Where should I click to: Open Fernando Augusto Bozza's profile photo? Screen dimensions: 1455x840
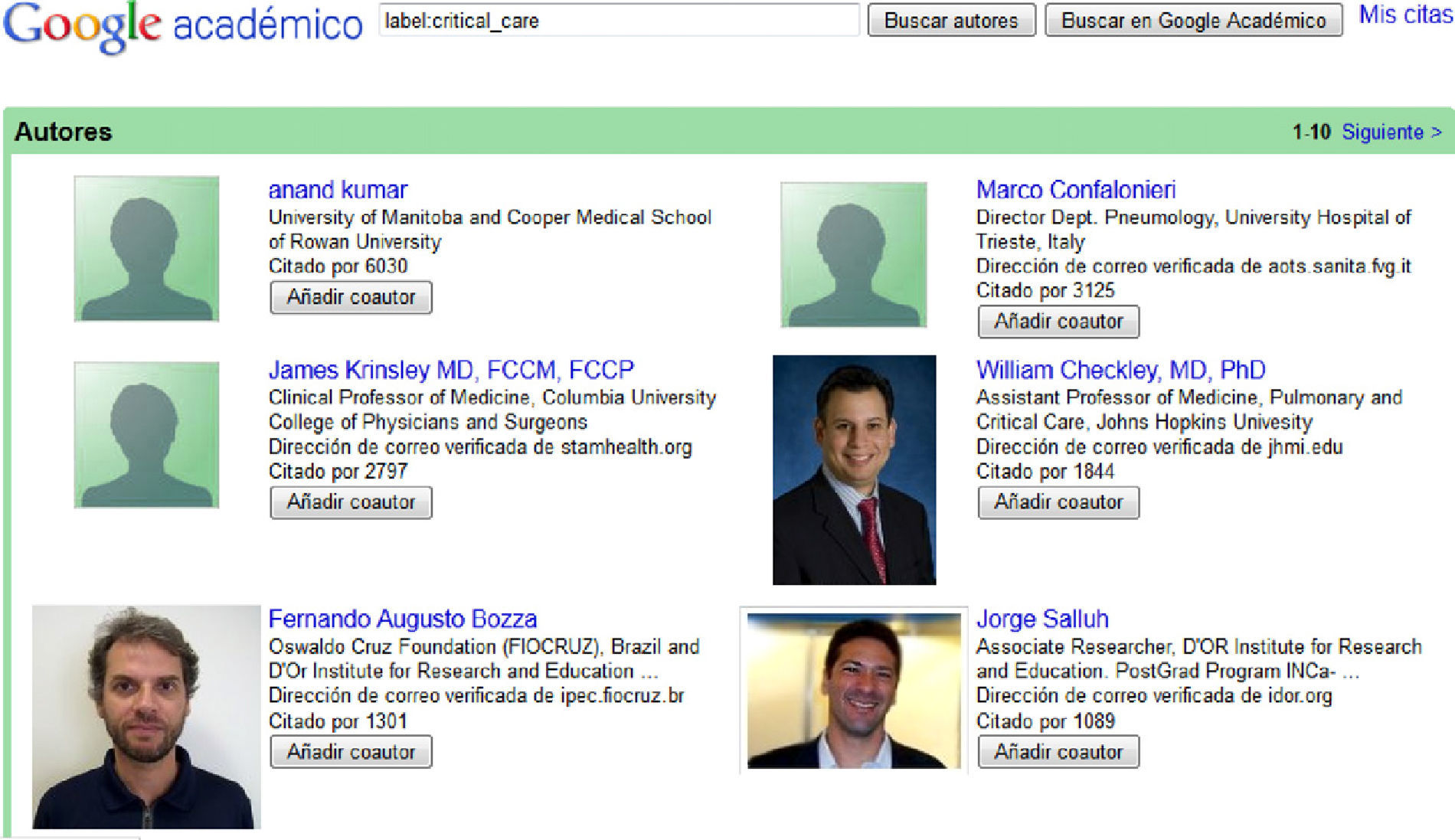[146, 717]
